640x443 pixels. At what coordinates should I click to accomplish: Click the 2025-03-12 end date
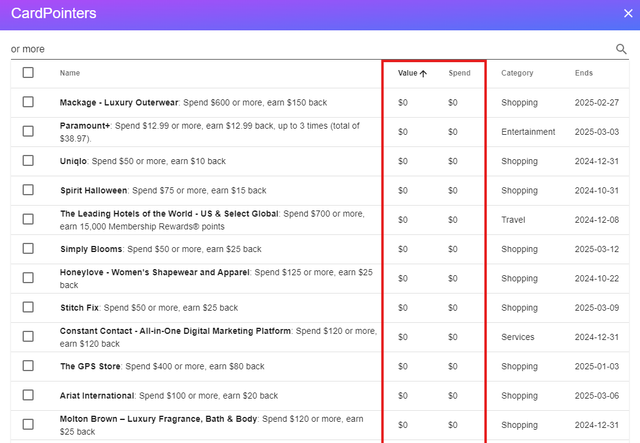coord(597,249)
